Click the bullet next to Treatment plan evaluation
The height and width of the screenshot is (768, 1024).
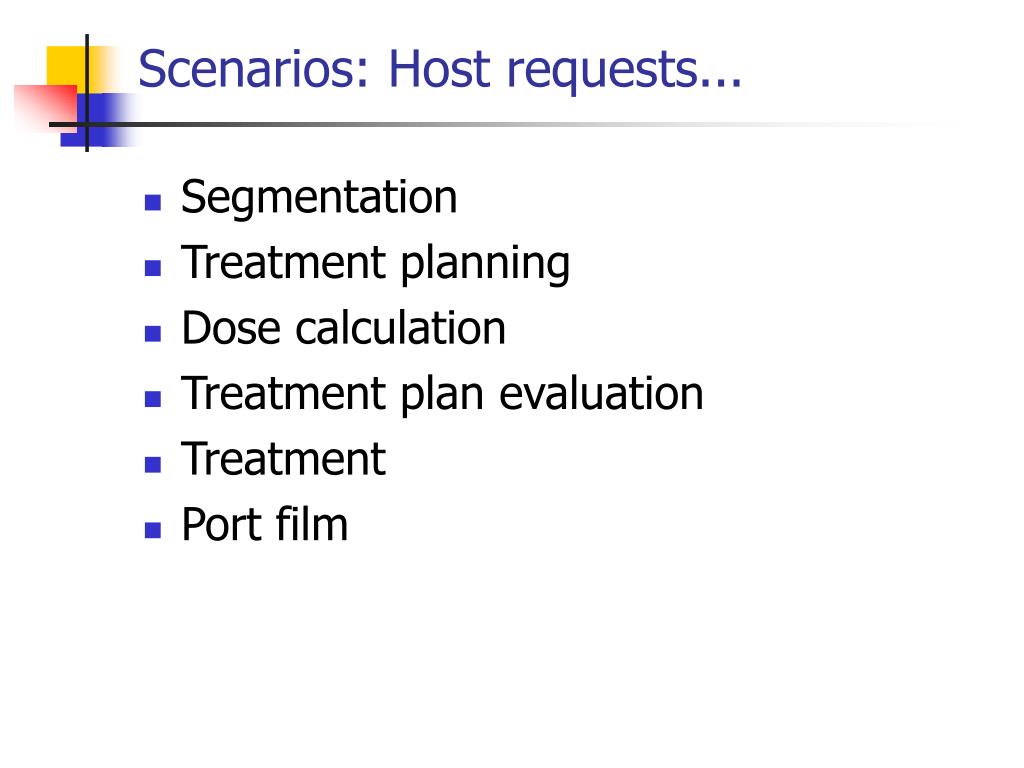(x=153, y=399)
